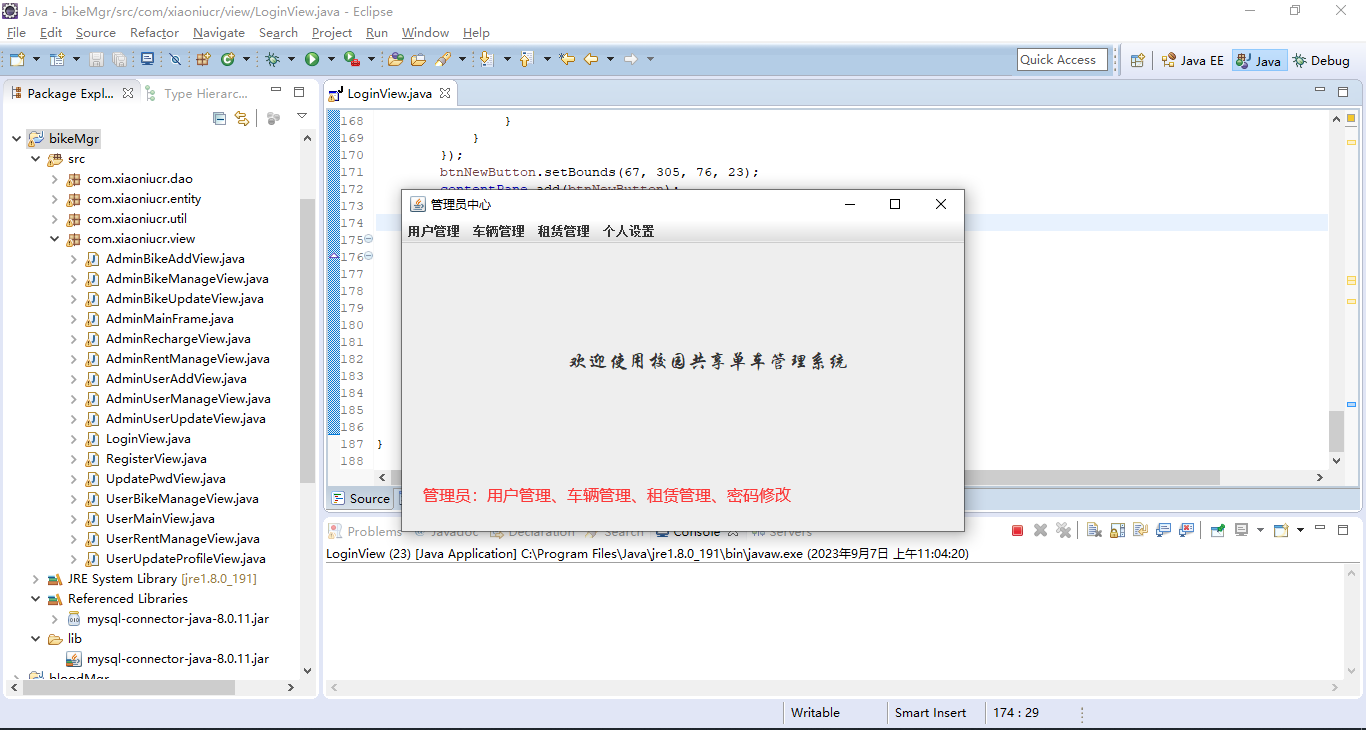Click the Save All toolbar icon

(120, 59)
